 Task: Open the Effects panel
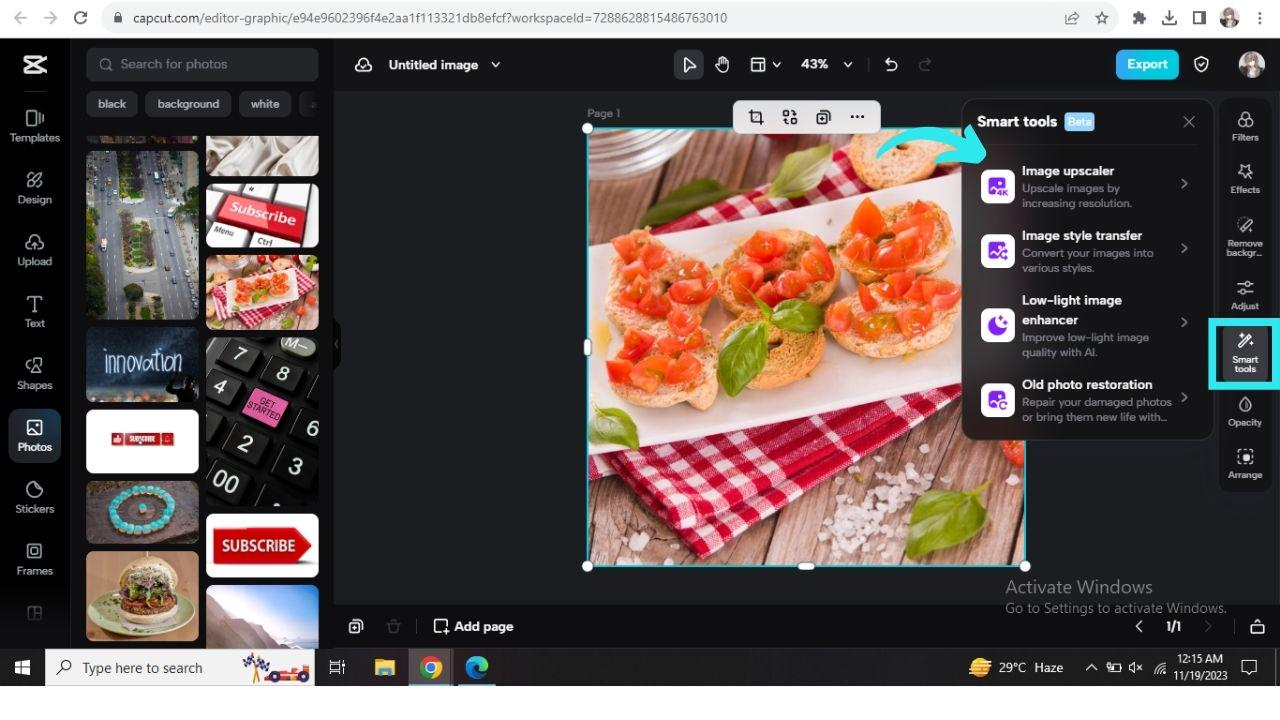(1244, 181)
